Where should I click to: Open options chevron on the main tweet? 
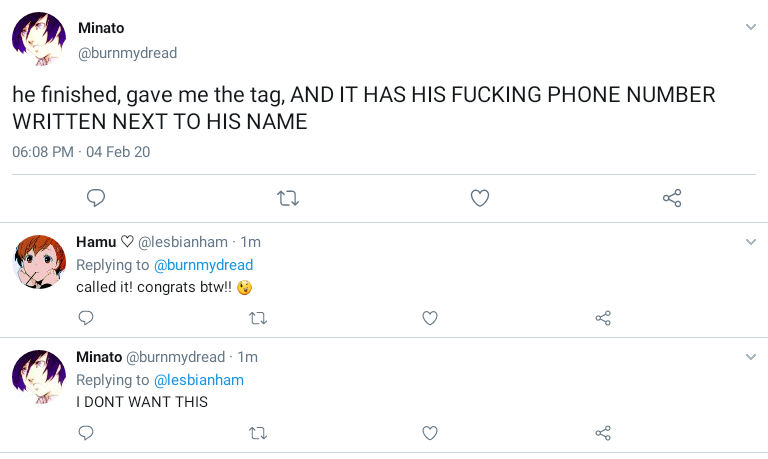(751, 27)
